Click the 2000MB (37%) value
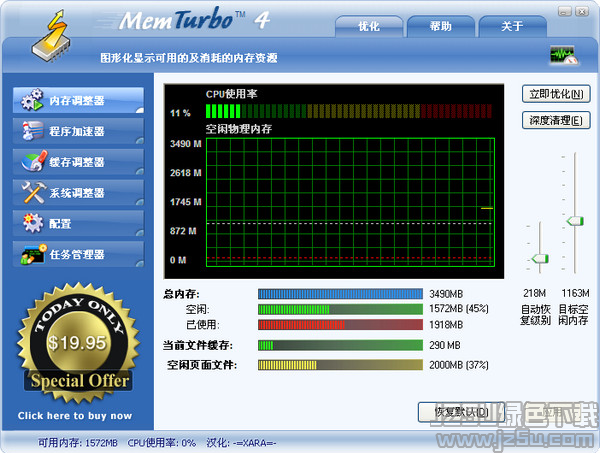This screenshot has height=453, width=600. [x=459, y=365]
